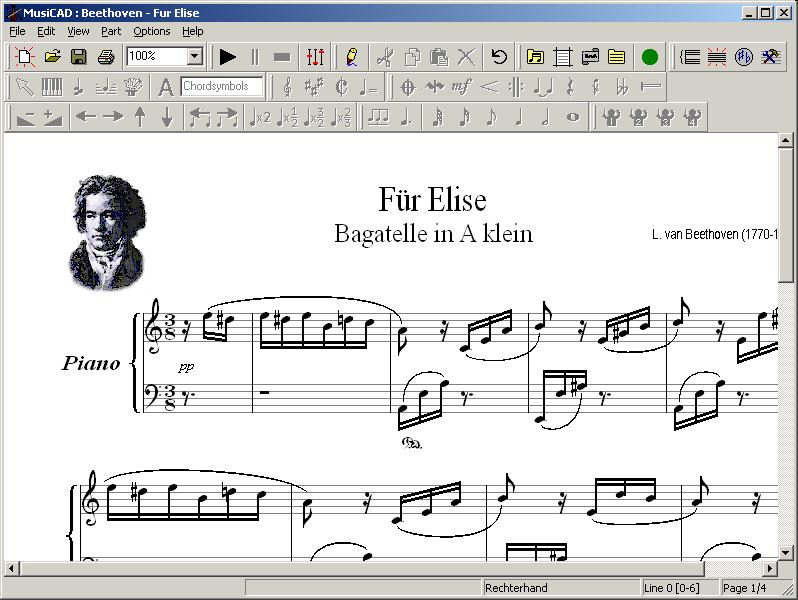Screen dimensions: 798x600
Task: Move selection right with the right arrow
Action: pyautogui.click(x=112, y=117)
